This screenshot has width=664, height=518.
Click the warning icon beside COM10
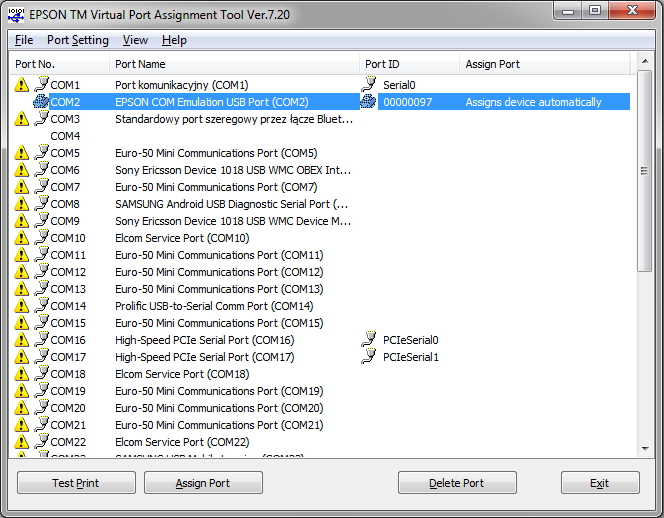pos(21,238)
